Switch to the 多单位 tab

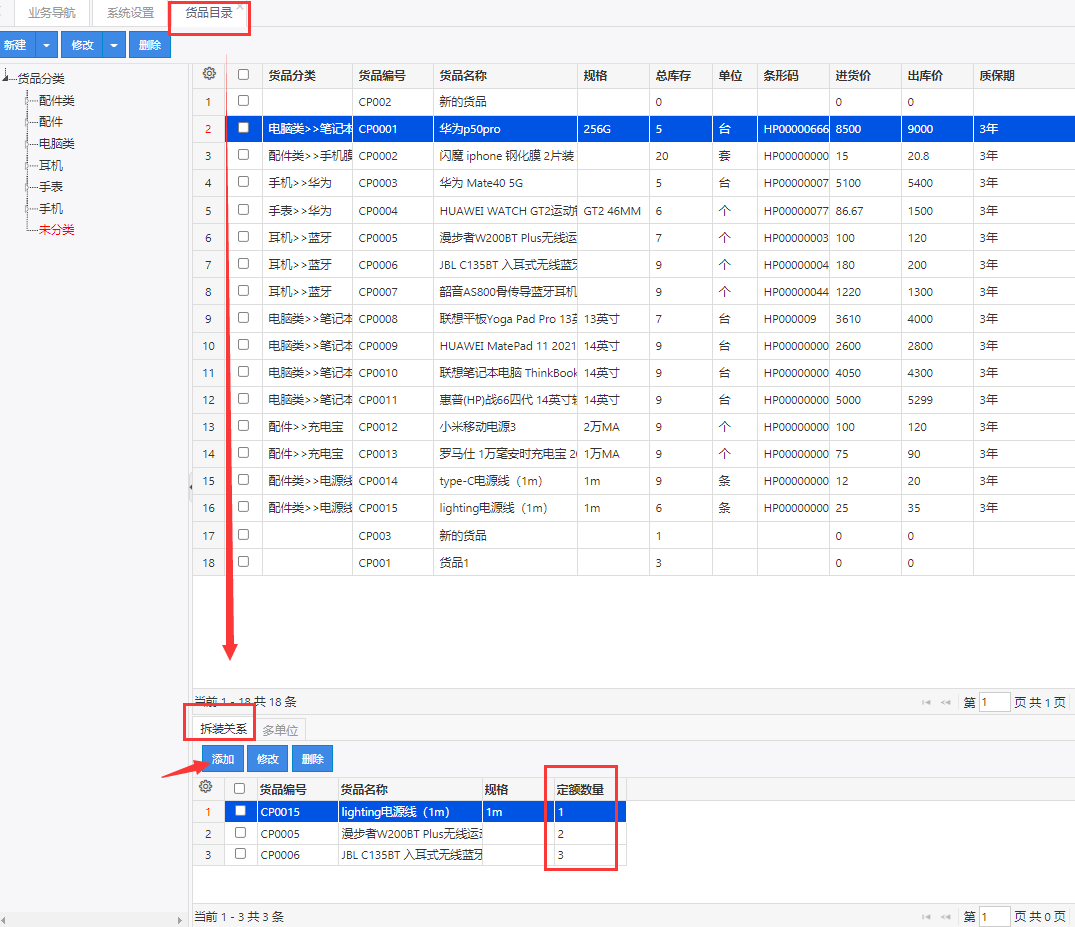coord(280,730)
